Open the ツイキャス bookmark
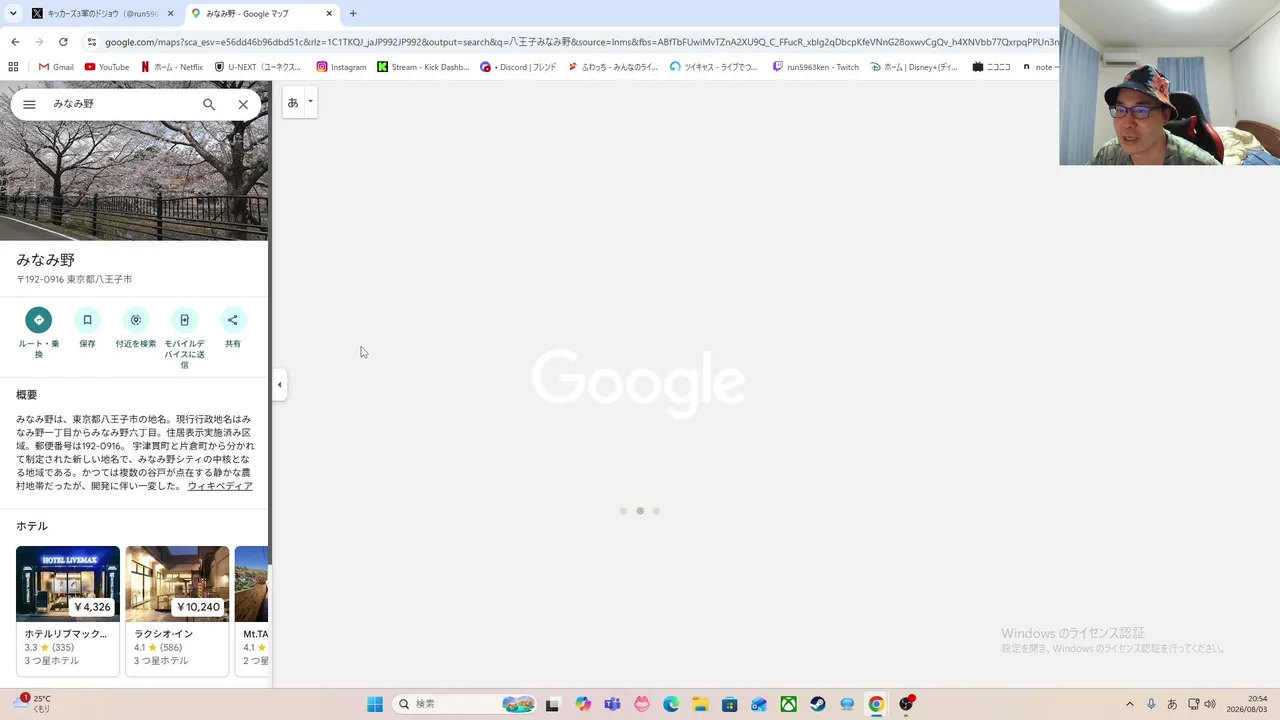The image size is (1280, 720). pyautogui.click(x=714, y=67)
